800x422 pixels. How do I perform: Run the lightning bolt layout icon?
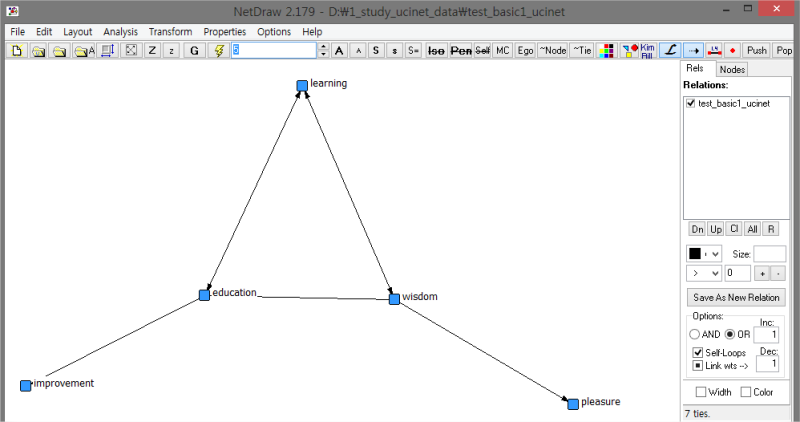point(219,51)
